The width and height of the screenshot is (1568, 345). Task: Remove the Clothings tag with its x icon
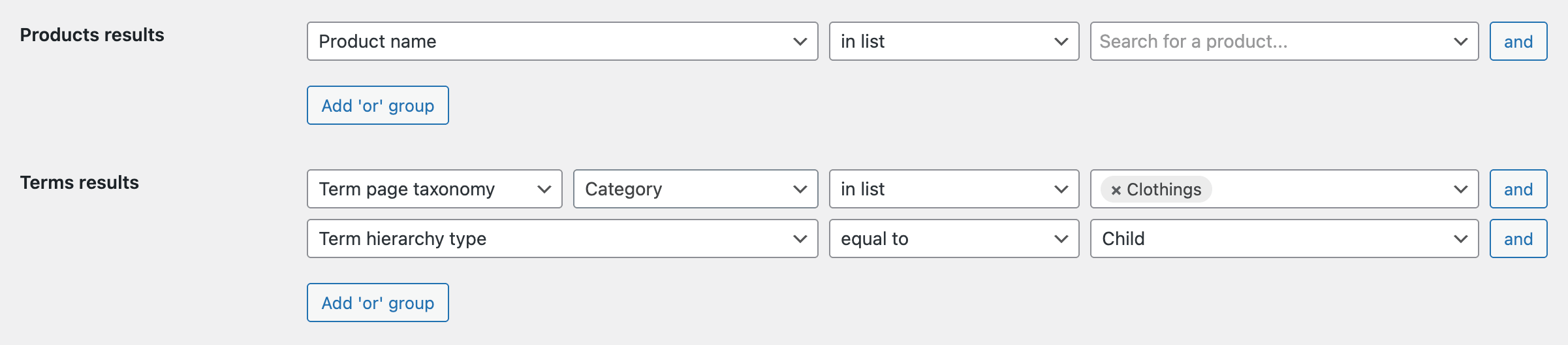pyautogui.click(x=1116, y=190)
